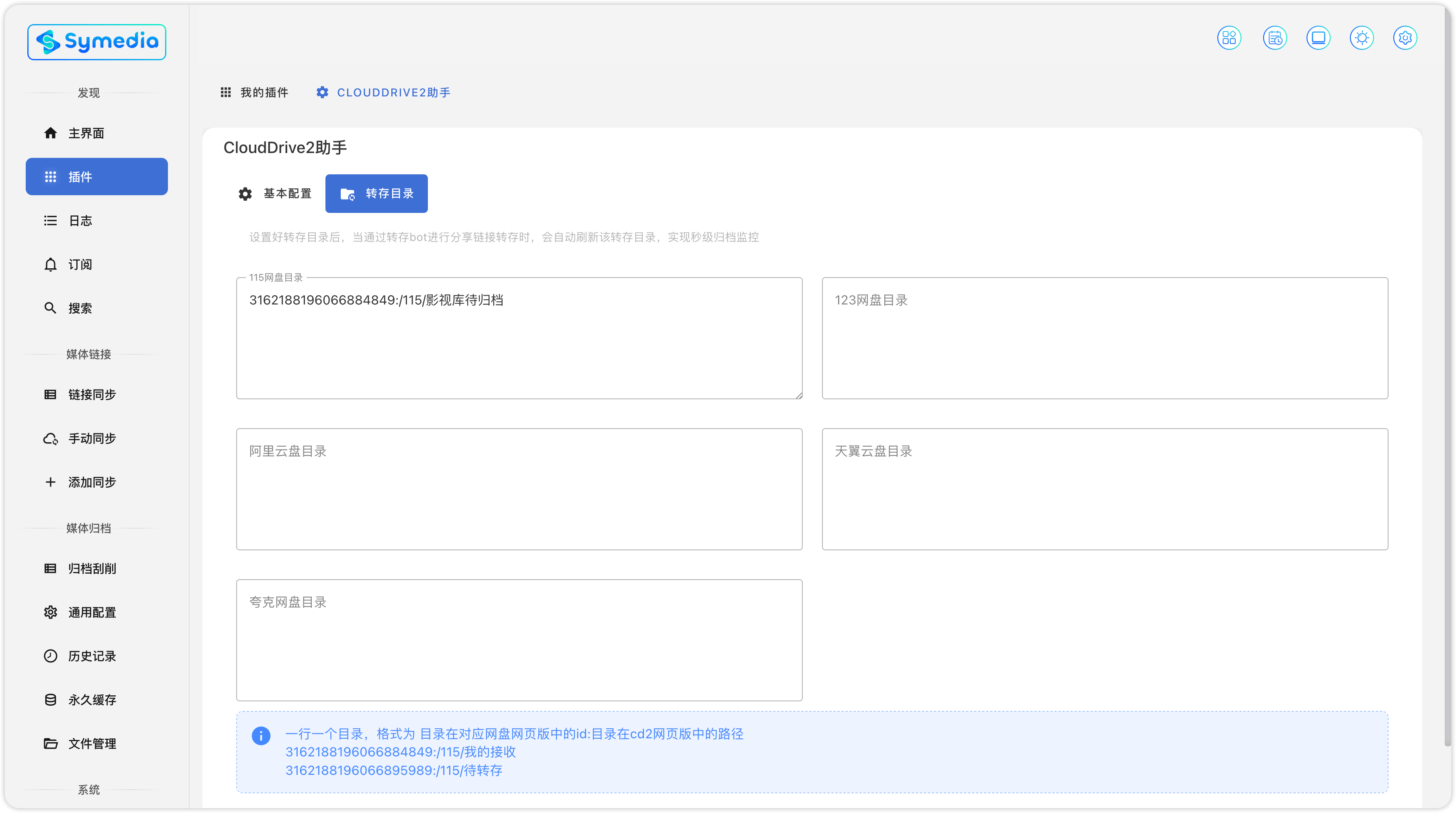Go to 订阅 subscriptions with bell icon
This screenshot has height=813, width=1456.
pyautogui.click(x=80, y=264)
